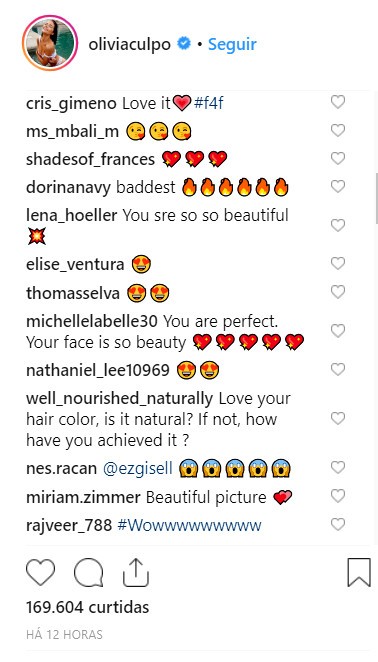Like the comment by elise_ventura

[338, 263]
